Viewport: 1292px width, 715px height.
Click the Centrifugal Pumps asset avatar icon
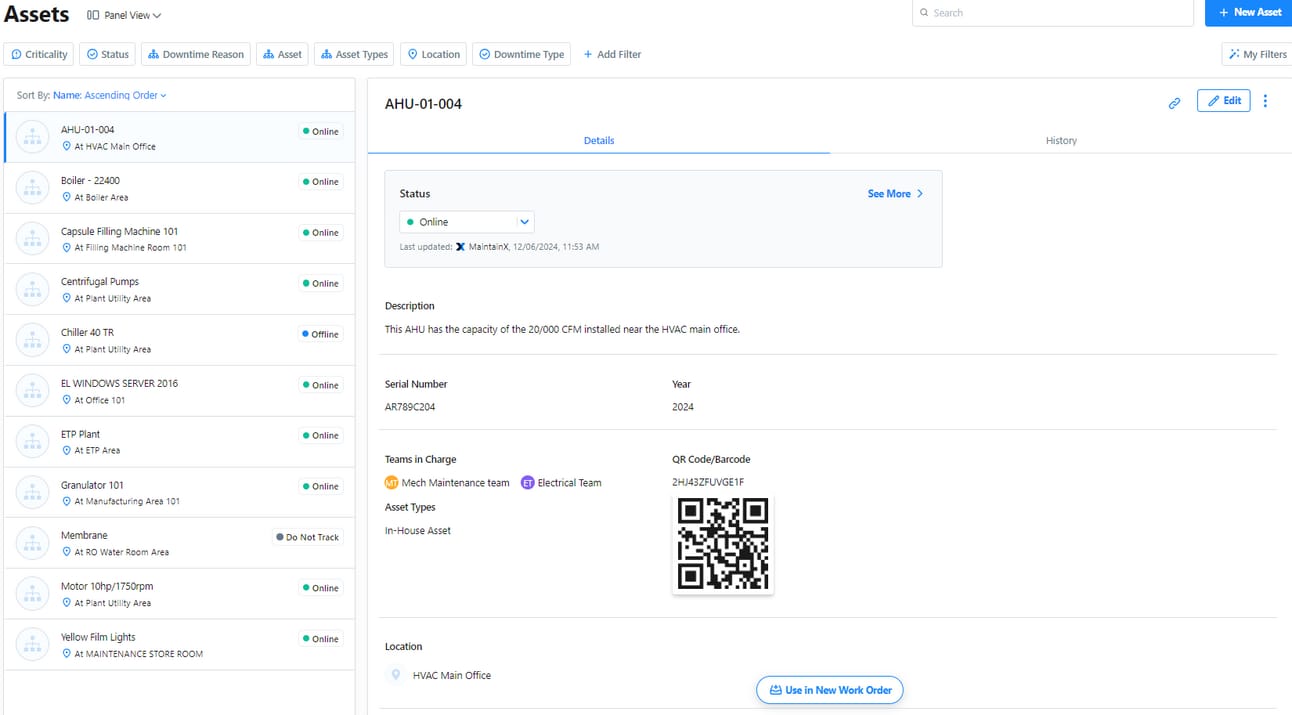pos(32,290)
